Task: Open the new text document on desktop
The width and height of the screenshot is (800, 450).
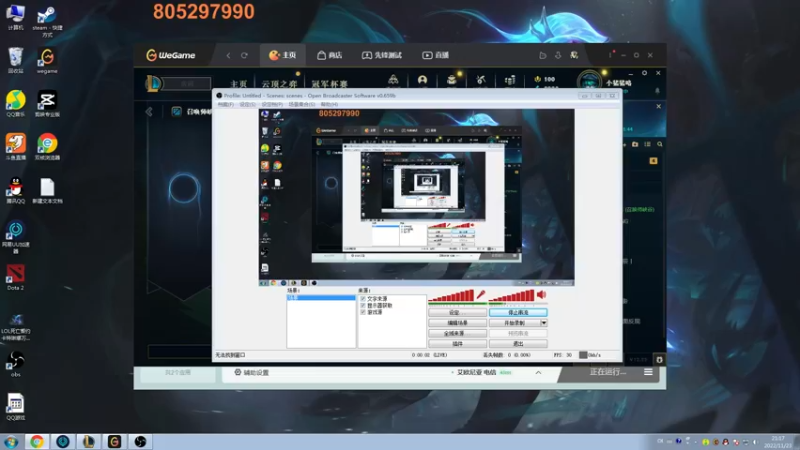Action: [x=47, y=191]
